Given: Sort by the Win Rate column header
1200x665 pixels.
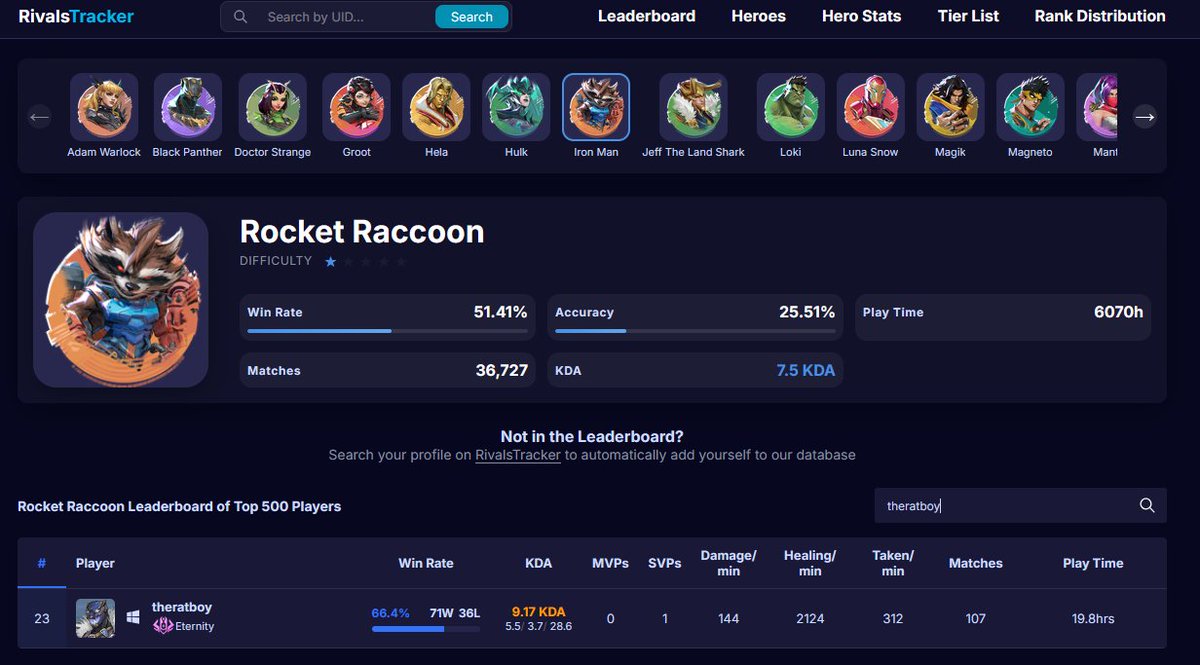Looking at the screenshot, I should (x=426, y=563).
